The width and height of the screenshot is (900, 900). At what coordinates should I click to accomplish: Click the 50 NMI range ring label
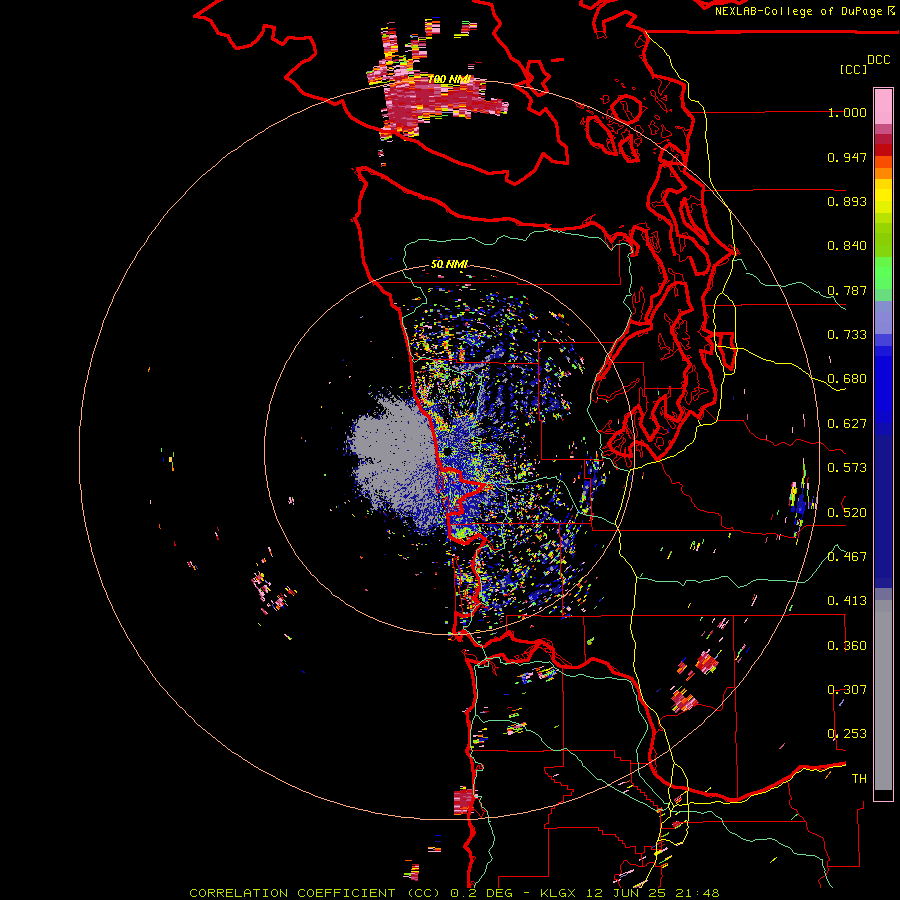[449, 265]
